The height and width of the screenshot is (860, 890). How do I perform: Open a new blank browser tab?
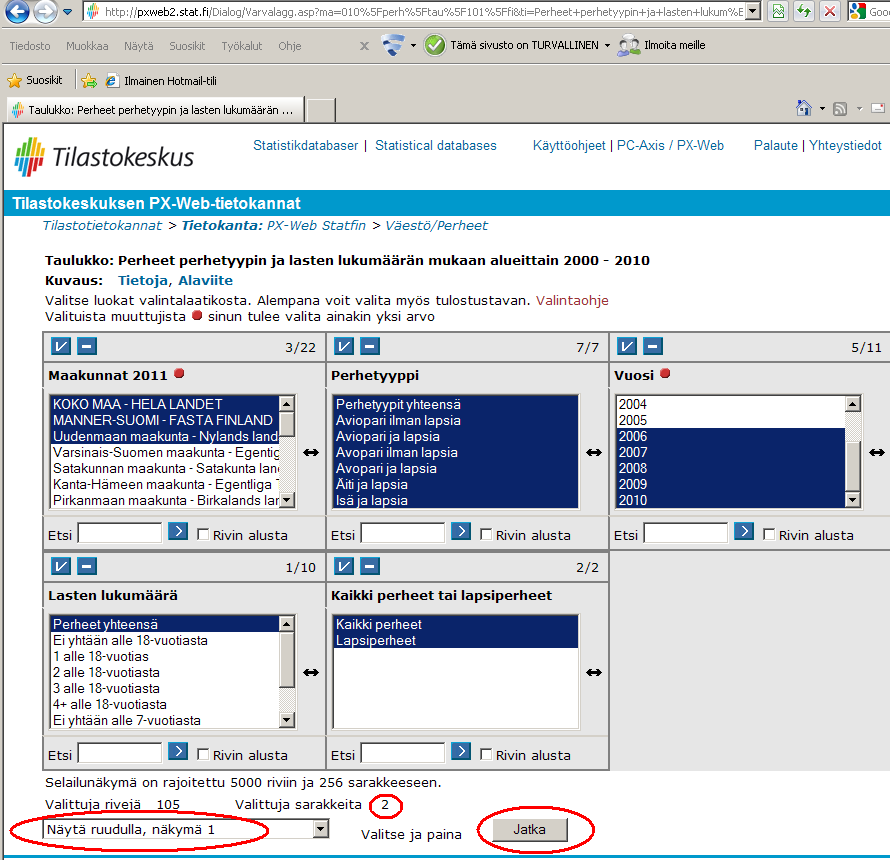click(x=321, y=110)
